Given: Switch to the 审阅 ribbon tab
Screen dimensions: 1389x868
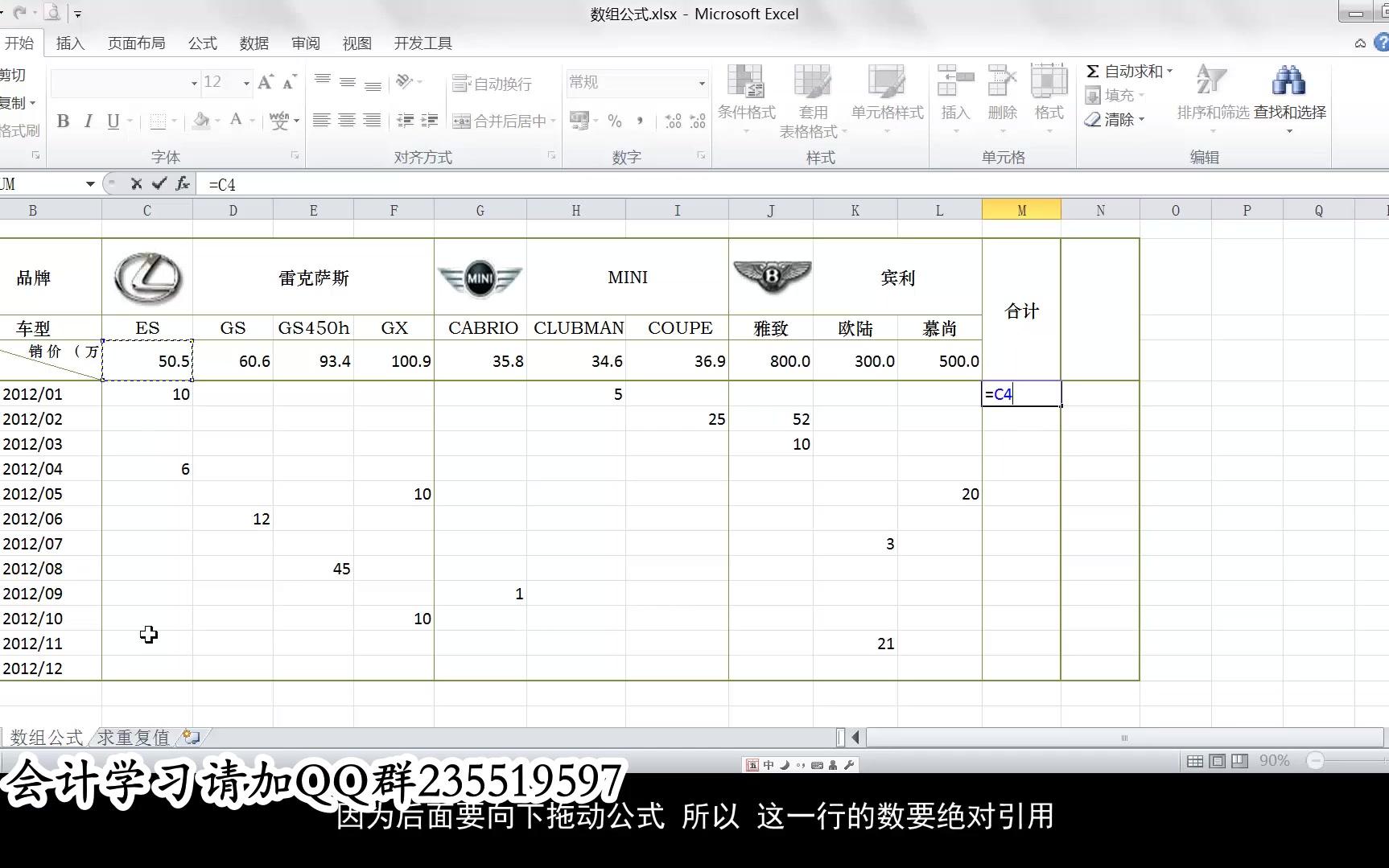Looking at the screenshot, I should 306,43.
